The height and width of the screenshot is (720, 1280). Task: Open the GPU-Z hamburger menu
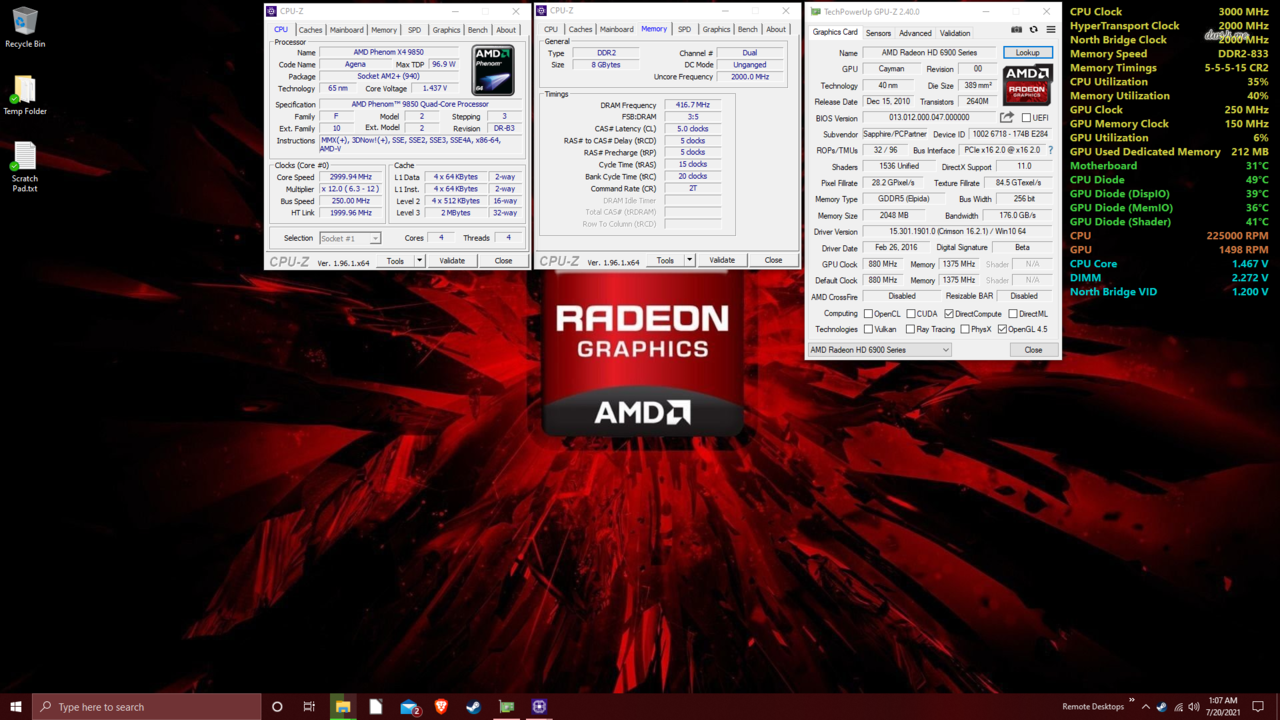(x=1050, y=30)
